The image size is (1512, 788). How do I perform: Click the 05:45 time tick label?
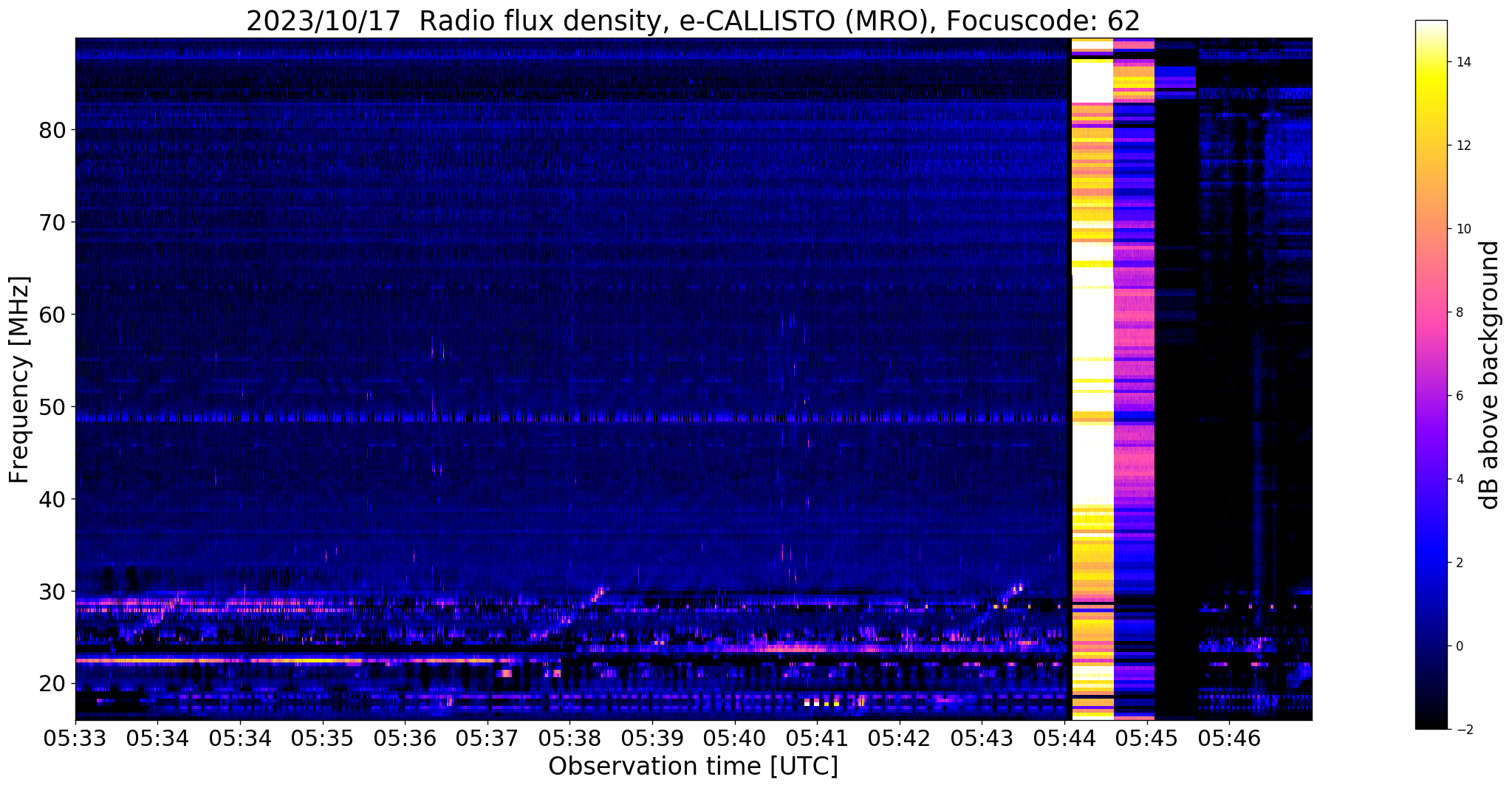tap(1146, 737)
